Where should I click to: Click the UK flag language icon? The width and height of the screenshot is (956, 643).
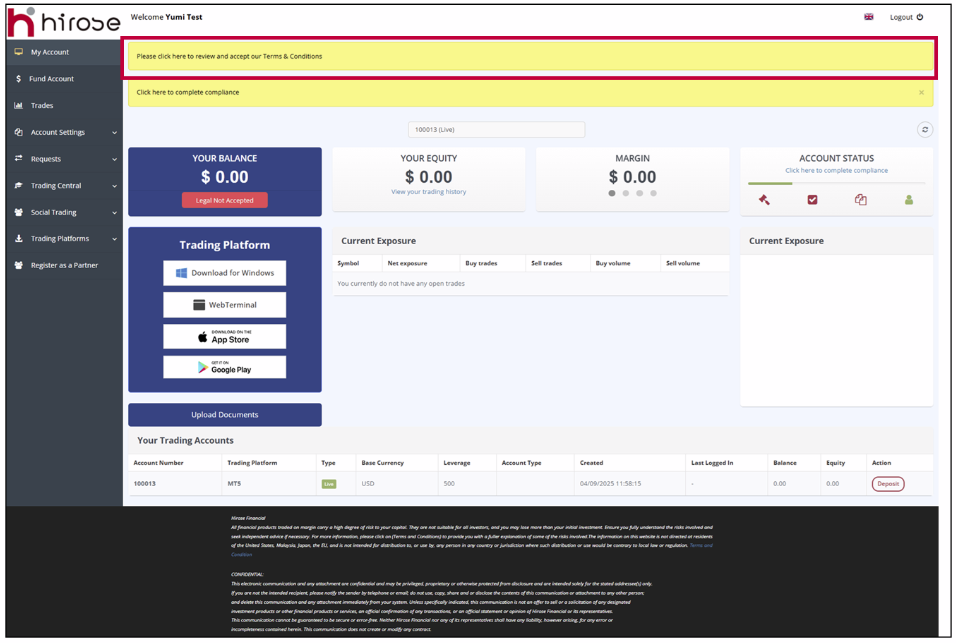tap(868, 17)
